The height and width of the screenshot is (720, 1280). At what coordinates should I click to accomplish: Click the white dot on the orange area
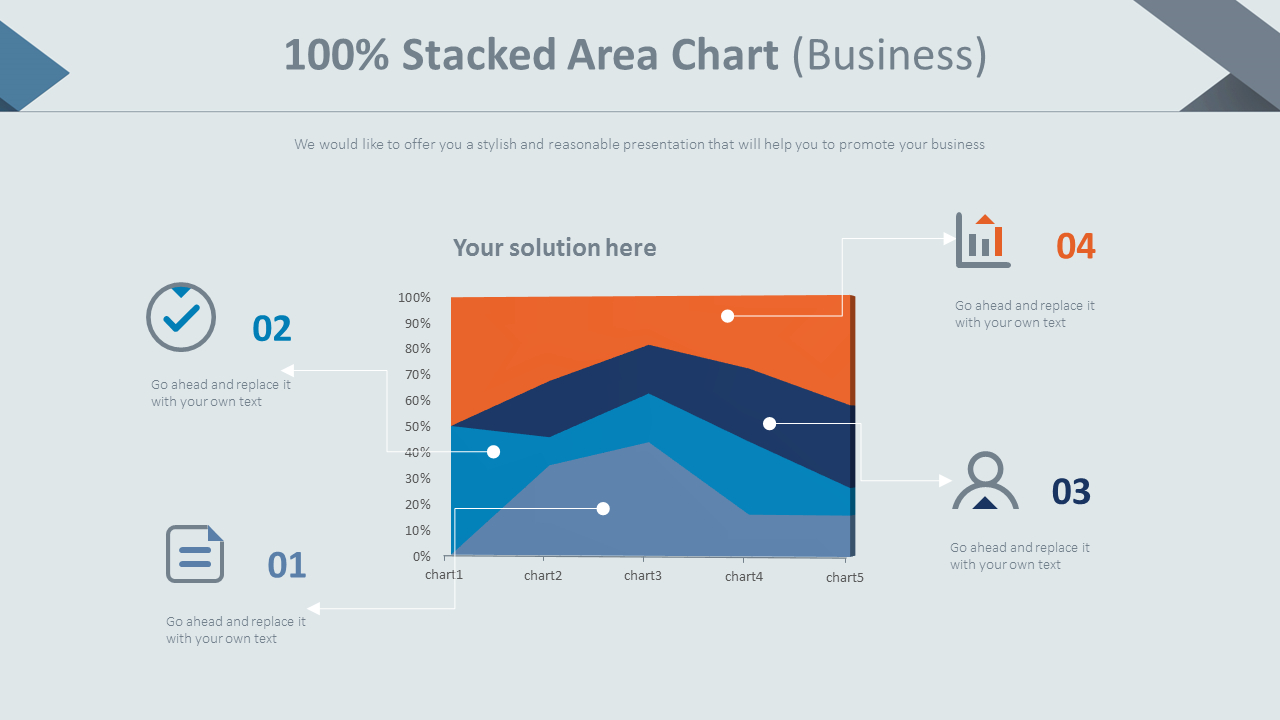click(x=728, y=316)
